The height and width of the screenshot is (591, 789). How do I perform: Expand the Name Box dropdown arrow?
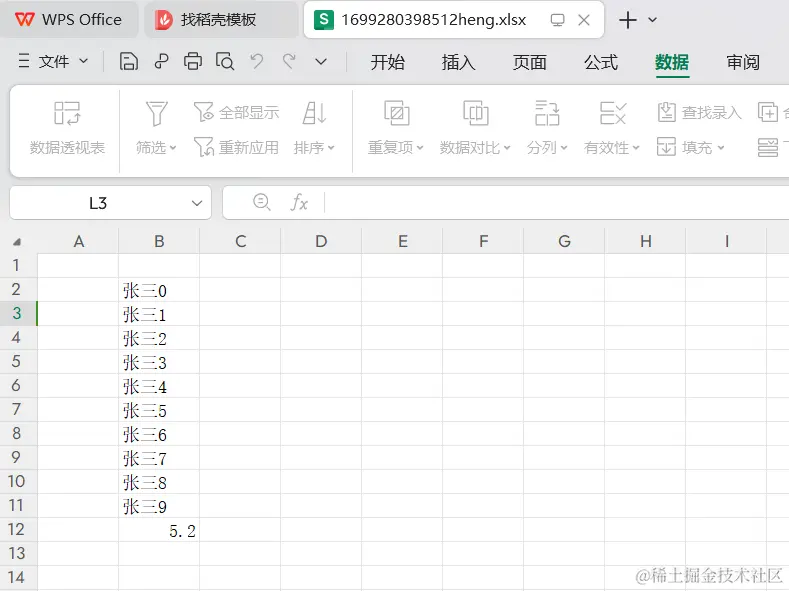197,203
